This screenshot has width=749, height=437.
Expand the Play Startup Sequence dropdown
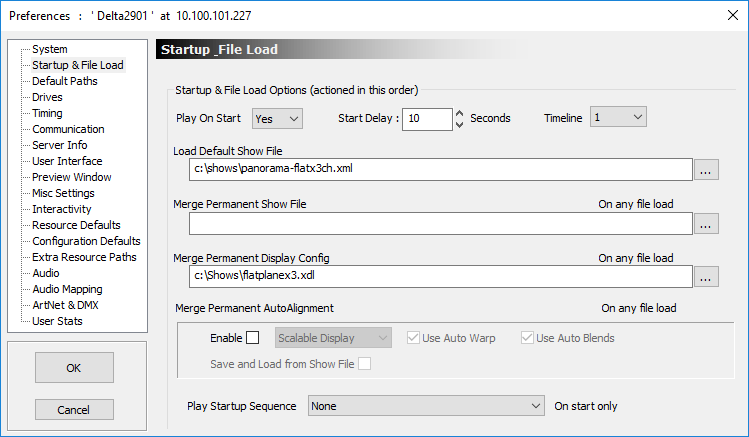426,406
